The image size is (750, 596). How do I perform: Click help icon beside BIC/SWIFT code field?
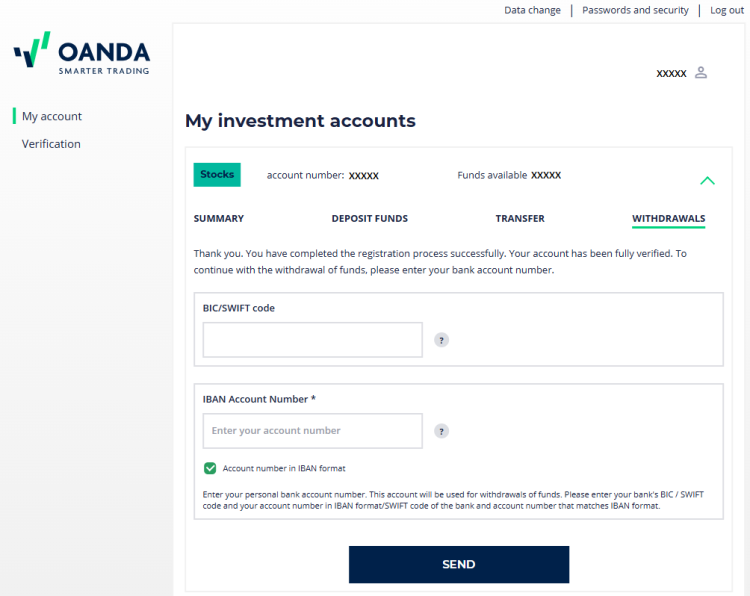click(441, 340)
